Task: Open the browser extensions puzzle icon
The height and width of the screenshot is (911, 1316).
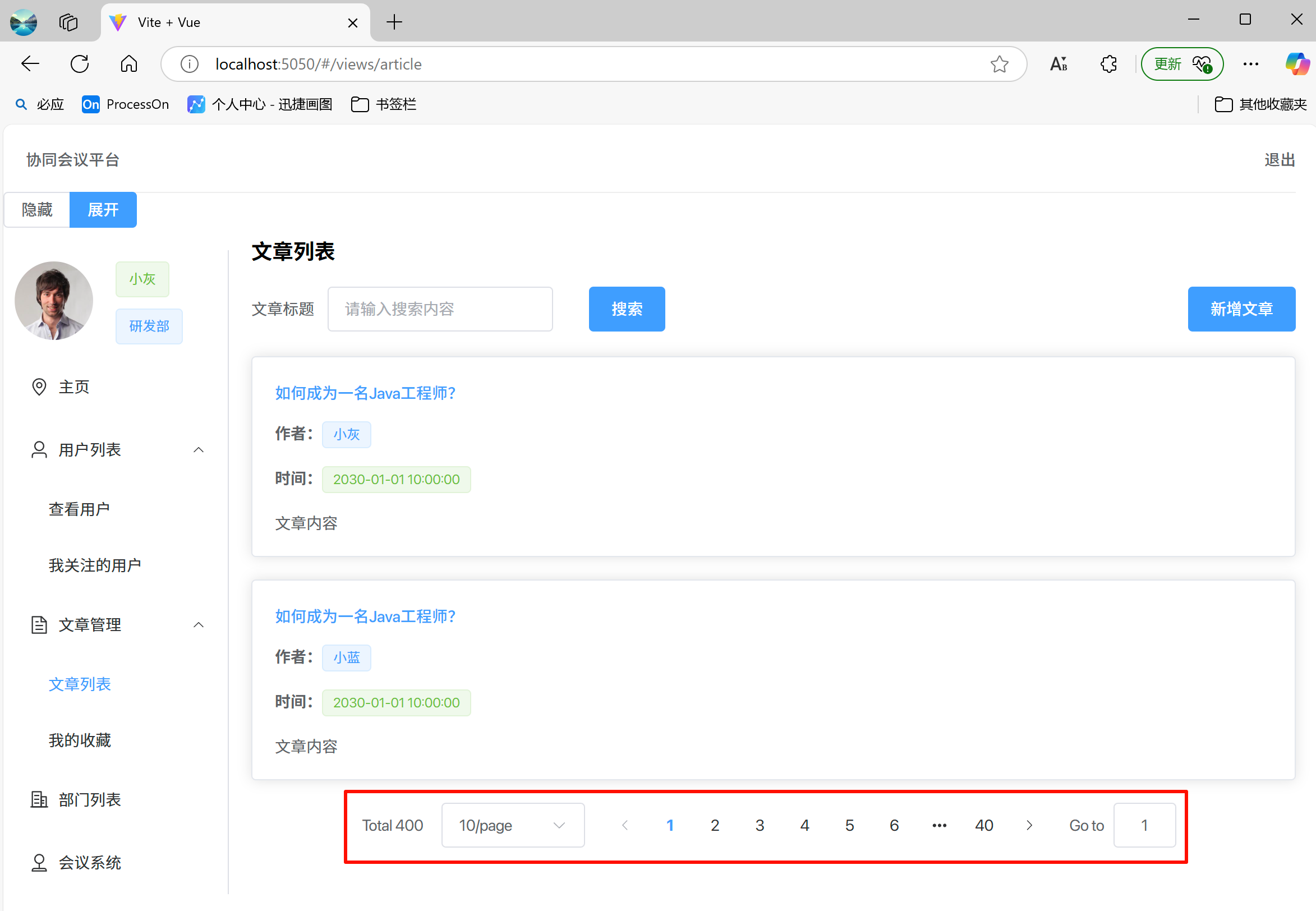Action: click(x=1108, y=64)
